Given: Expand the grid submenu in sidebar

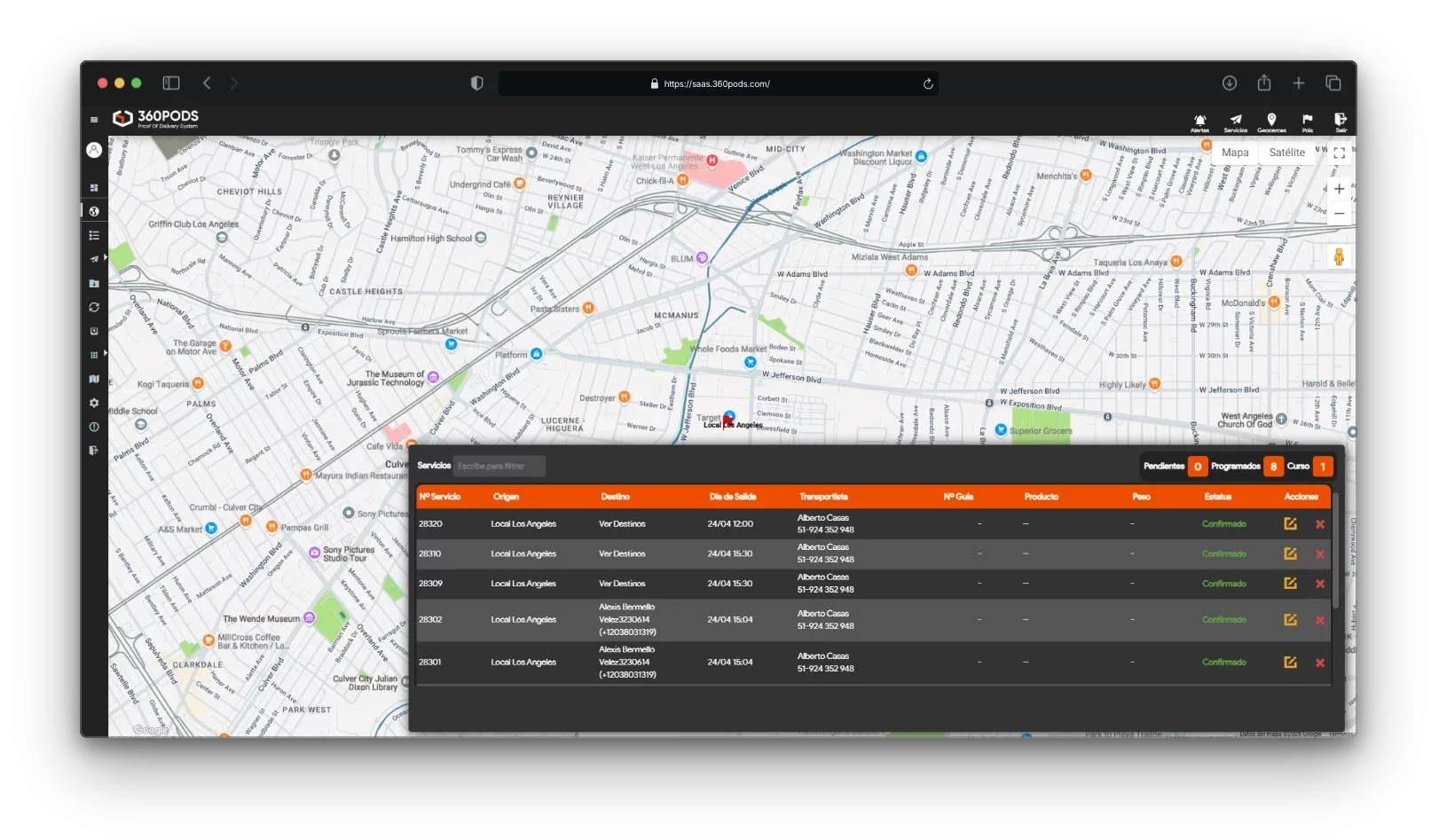Looking at the screenshot, I should click(x=94, y=355).
